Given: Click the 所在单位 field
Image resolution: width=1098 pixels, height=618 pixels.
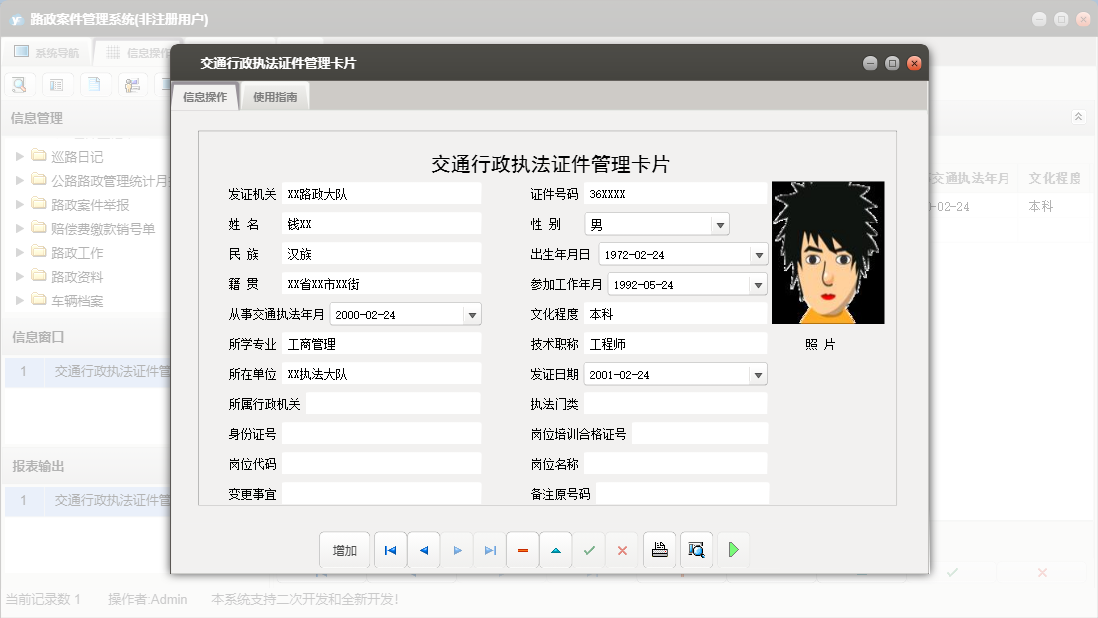Looking at the screenshot, I should click(382, 374).
